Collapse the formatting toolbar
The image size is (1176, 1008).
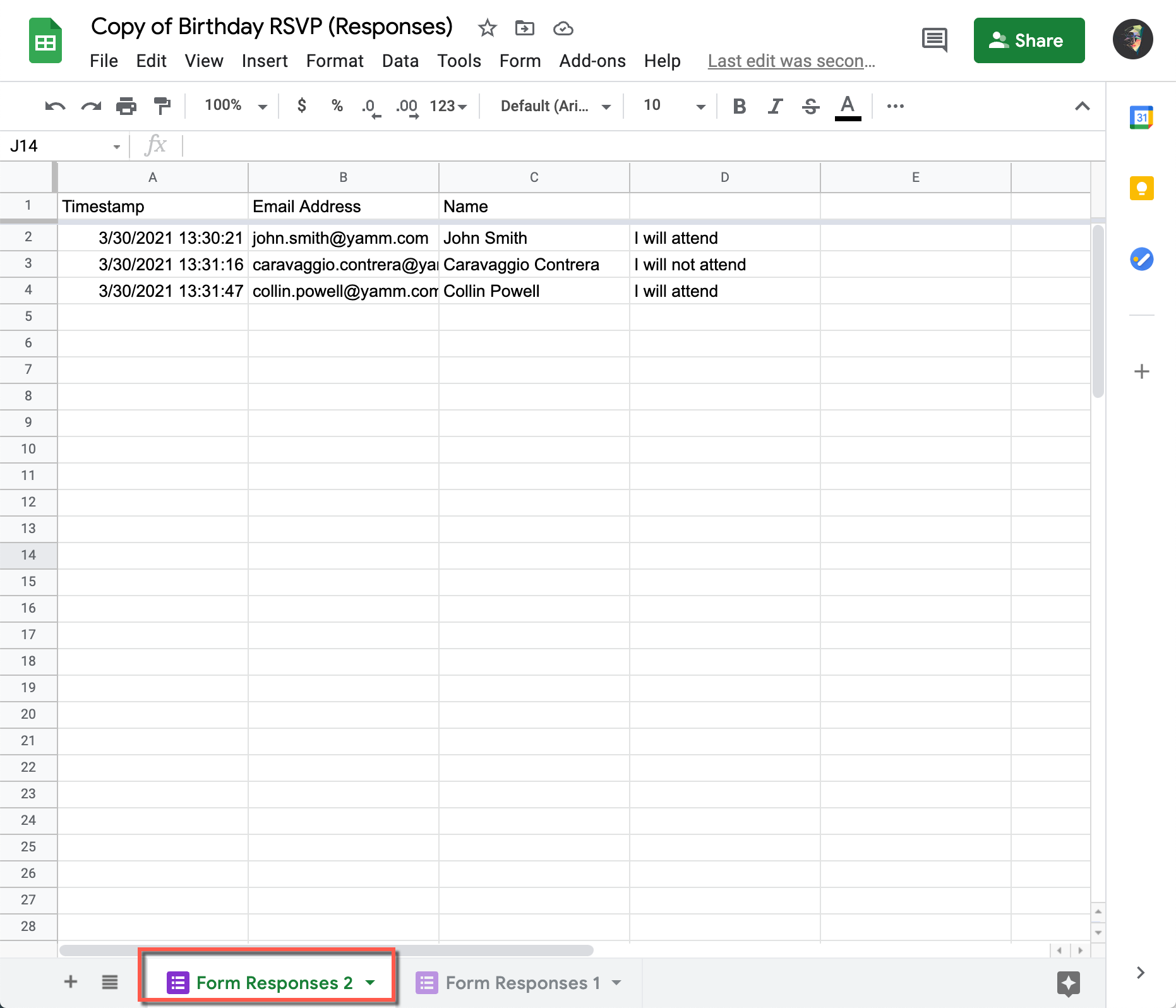tap(1083, 106)
